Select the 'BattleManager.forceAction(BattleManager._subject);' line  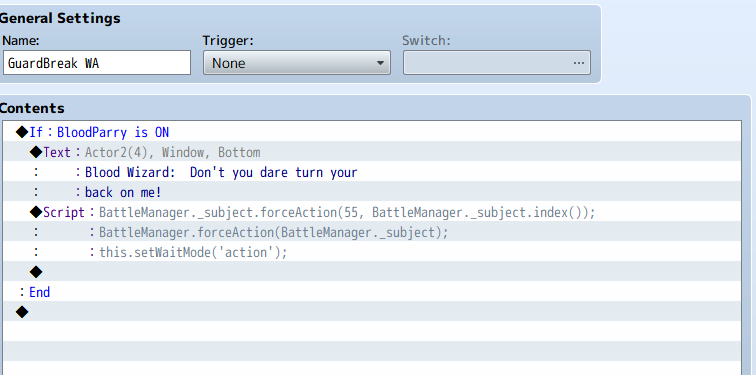pyautogui.click(x=372, y=232)
